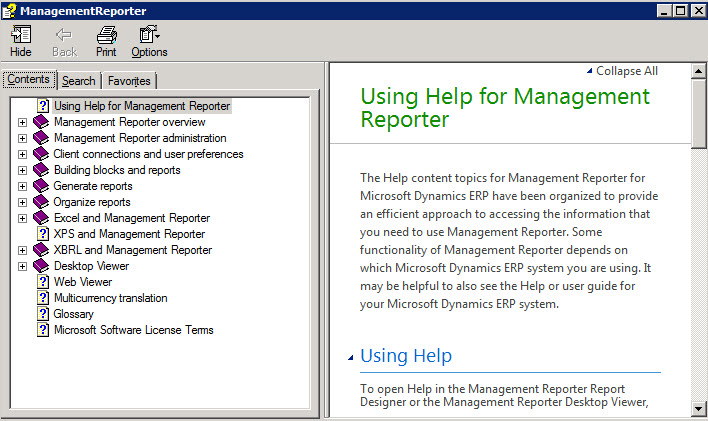Select Organize reports tree item
708x421 pixels.
pos(92,202)
